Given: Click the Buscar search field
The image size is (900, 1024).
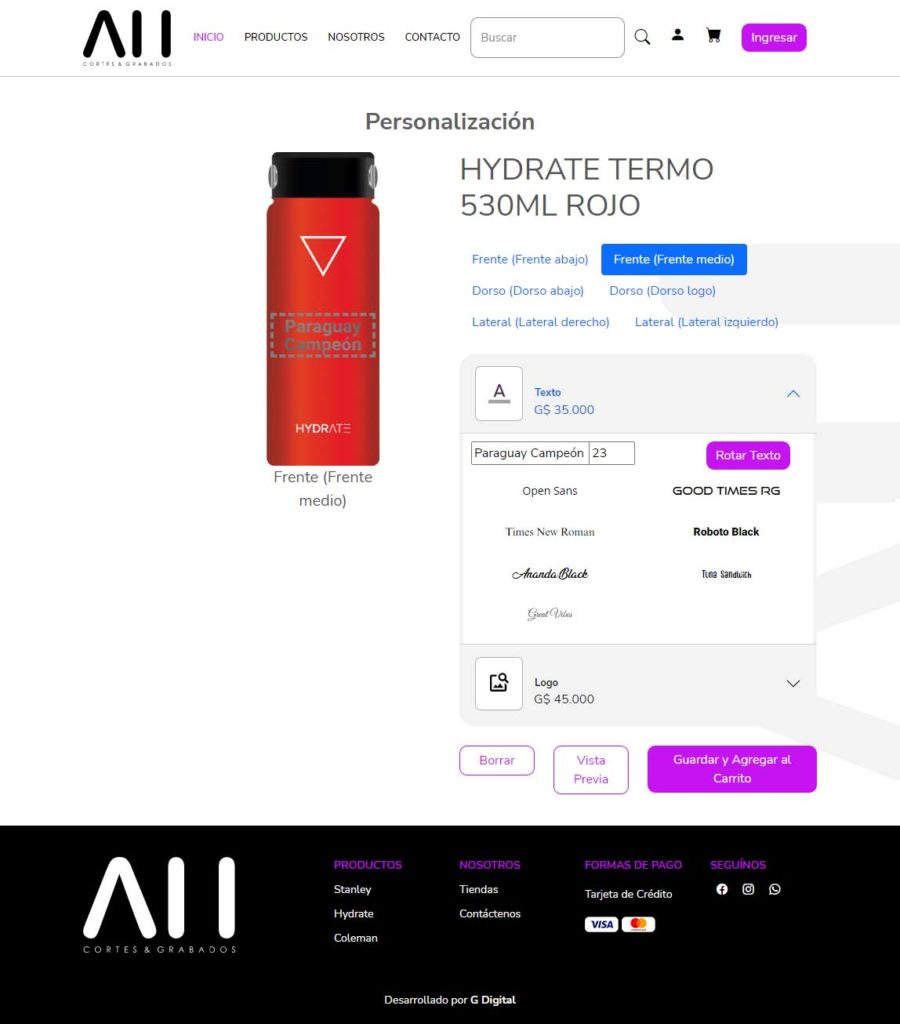Looking at the screenshot, I should [x=547, y=37].
